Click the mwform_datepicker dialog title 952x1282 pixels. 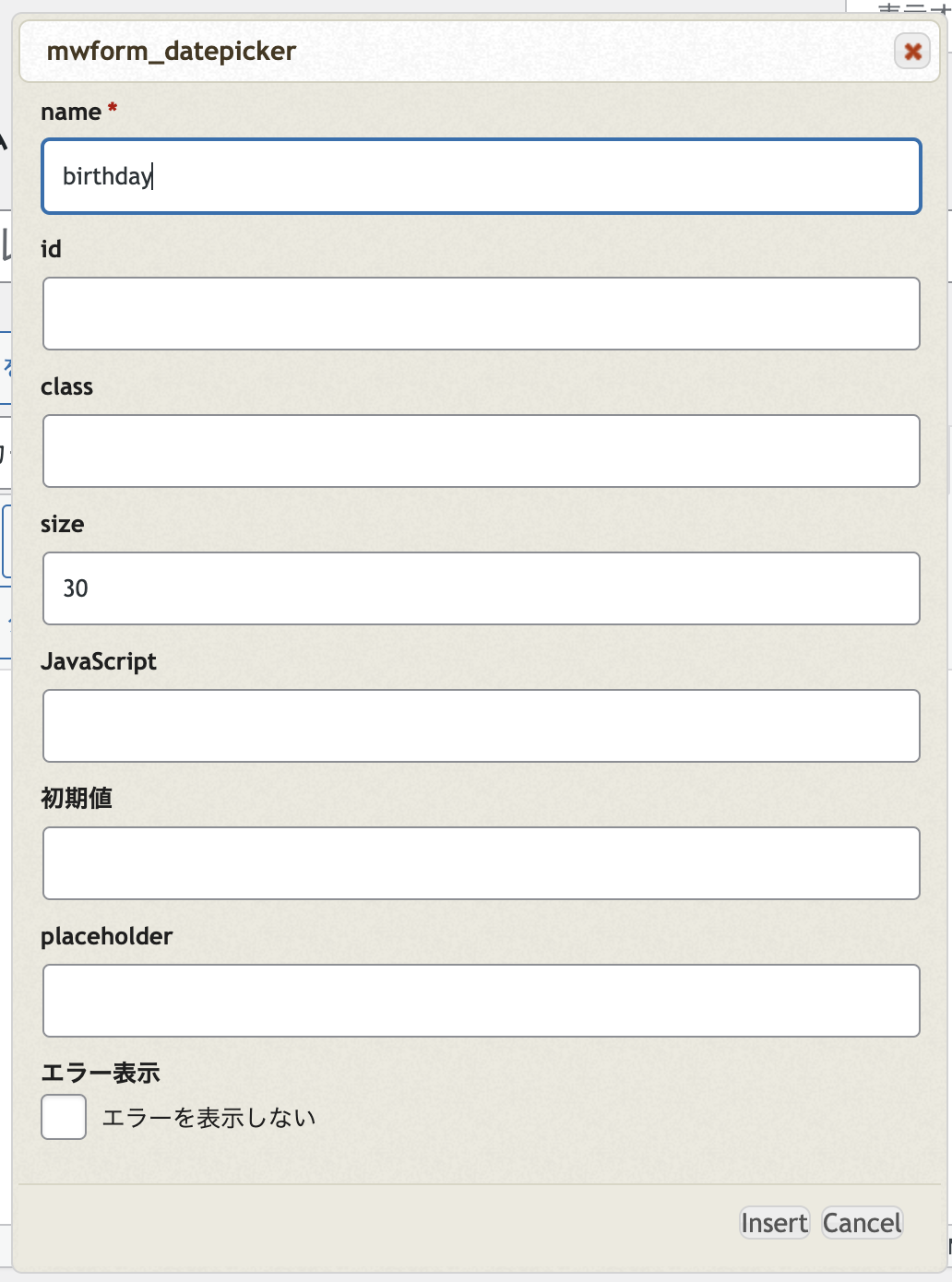pos(171,51)
